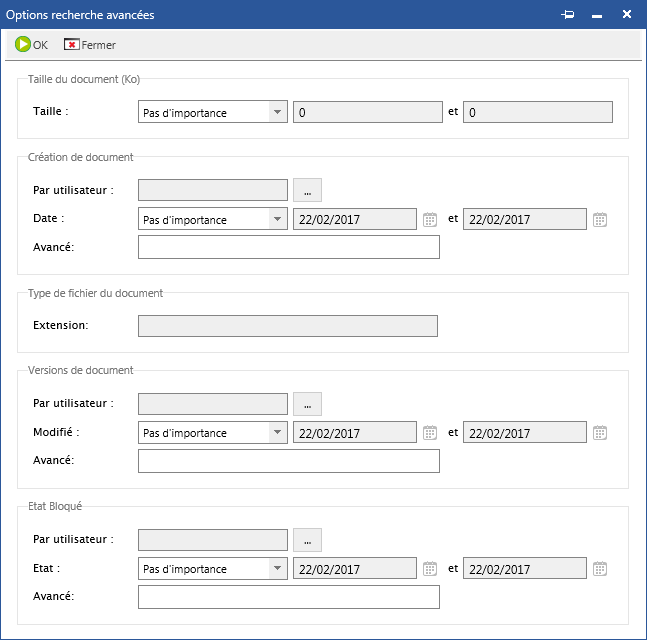Screen dimensions: 647x640
Task: Browse users for Création de document
Action: tap(307, 190)
